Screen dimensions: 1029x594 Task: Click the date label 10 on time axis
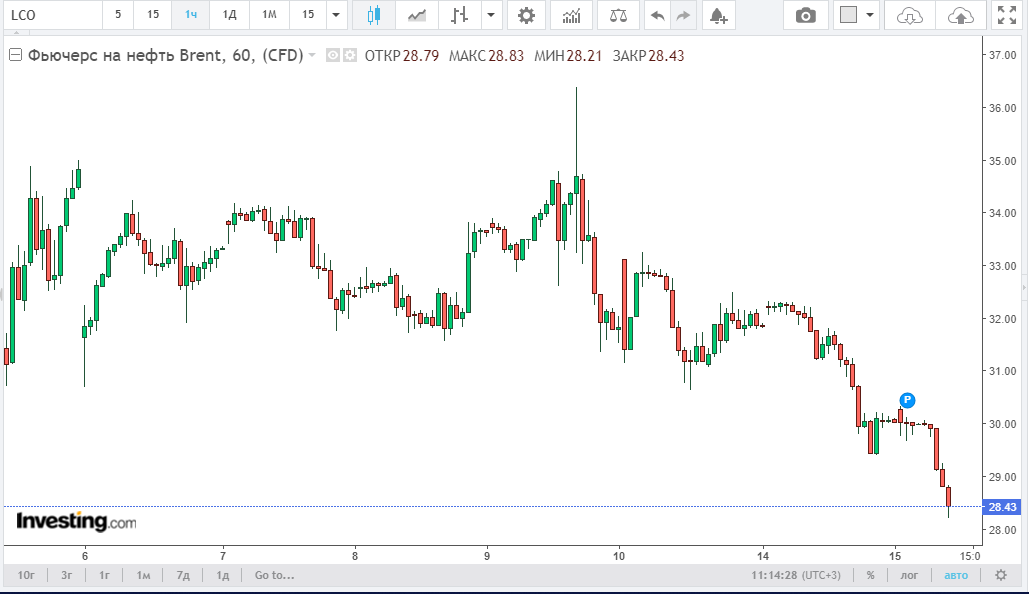tap(619, 556)
